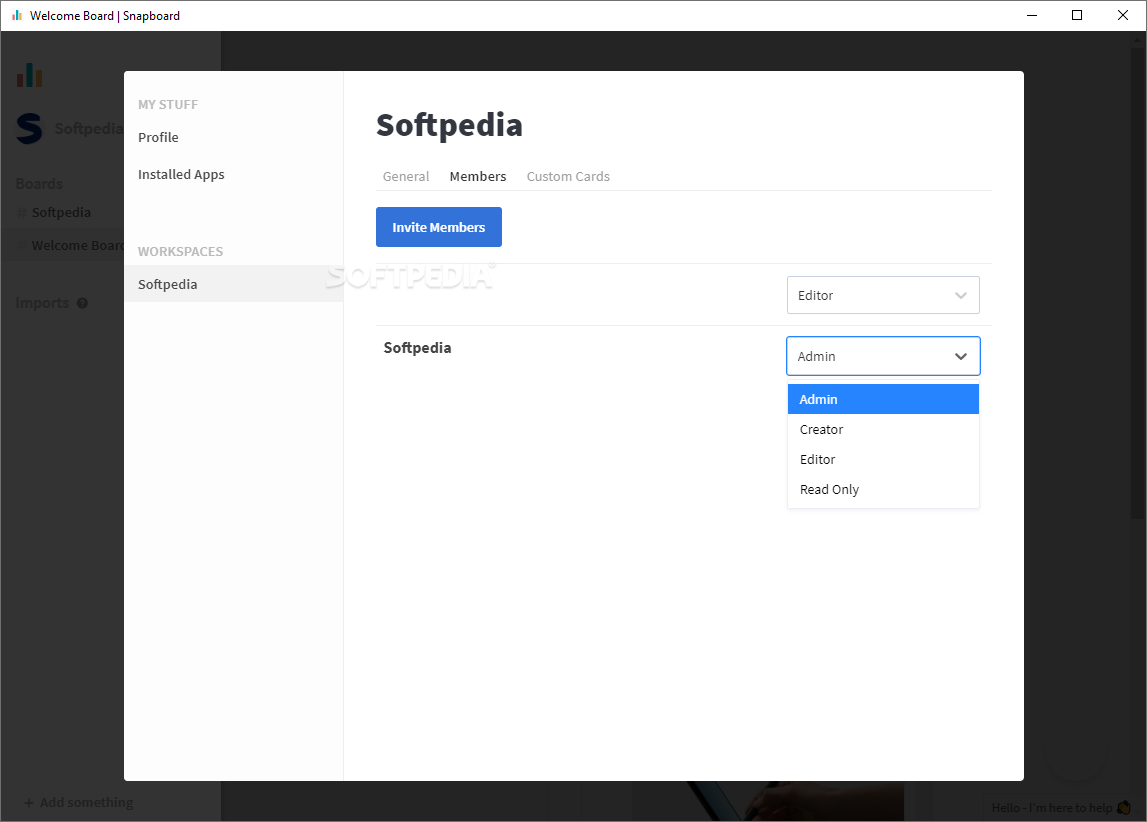The height and width of the screenshot is (822, 1147).
Task: Click the Softpedia member name in the list
Action: point(417,348)
